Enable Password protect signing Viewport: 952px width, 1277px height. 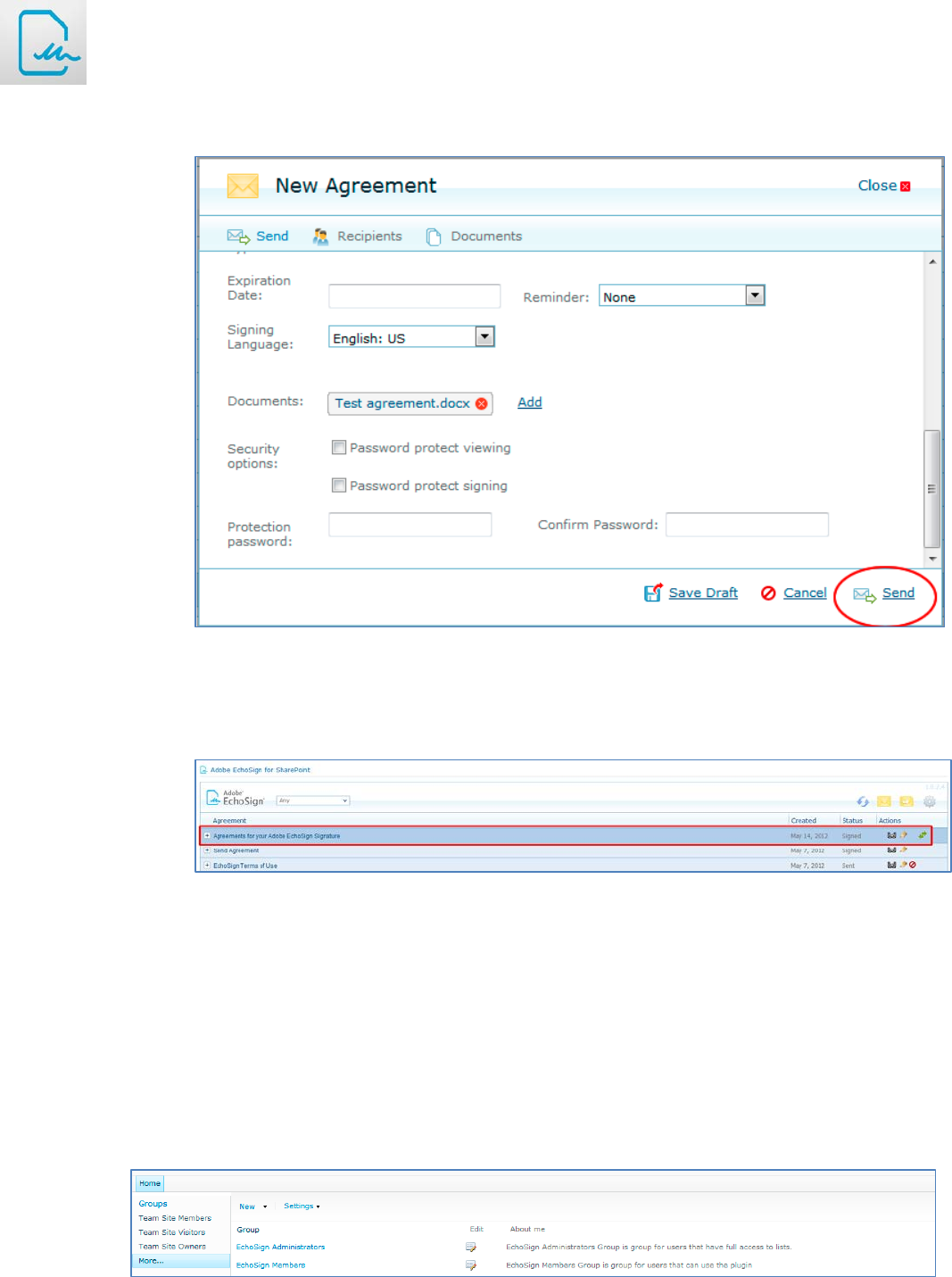(339, 485)
